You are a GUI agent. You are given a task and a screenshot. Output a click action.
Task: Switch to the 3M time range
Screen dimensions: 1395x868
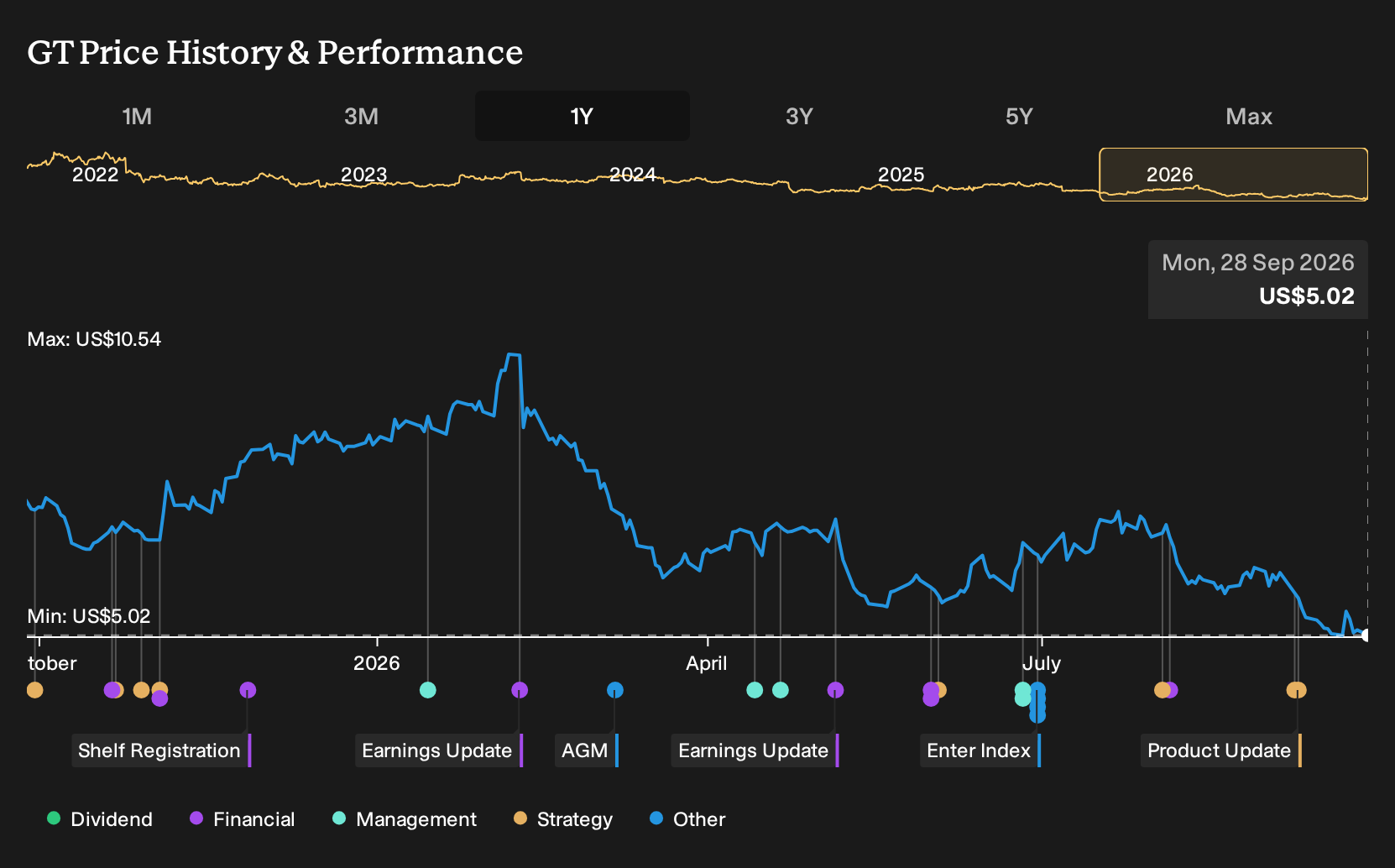[x=361, y=116]
